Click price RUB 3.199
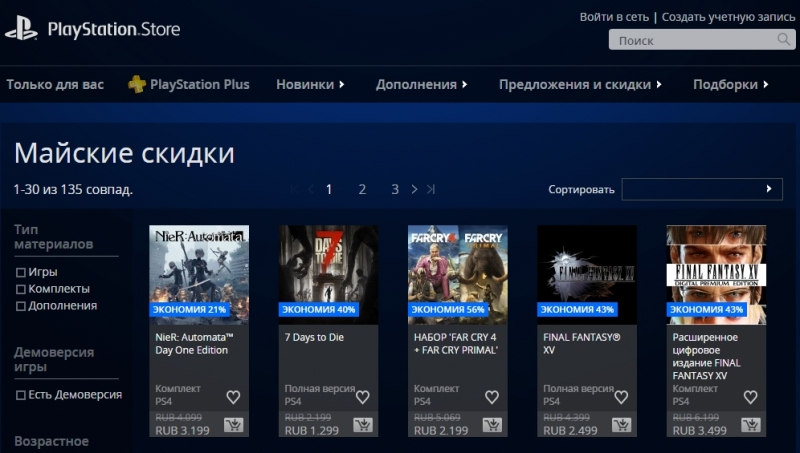The width and height of the screenshot is (800, 453). click(182, 431)
